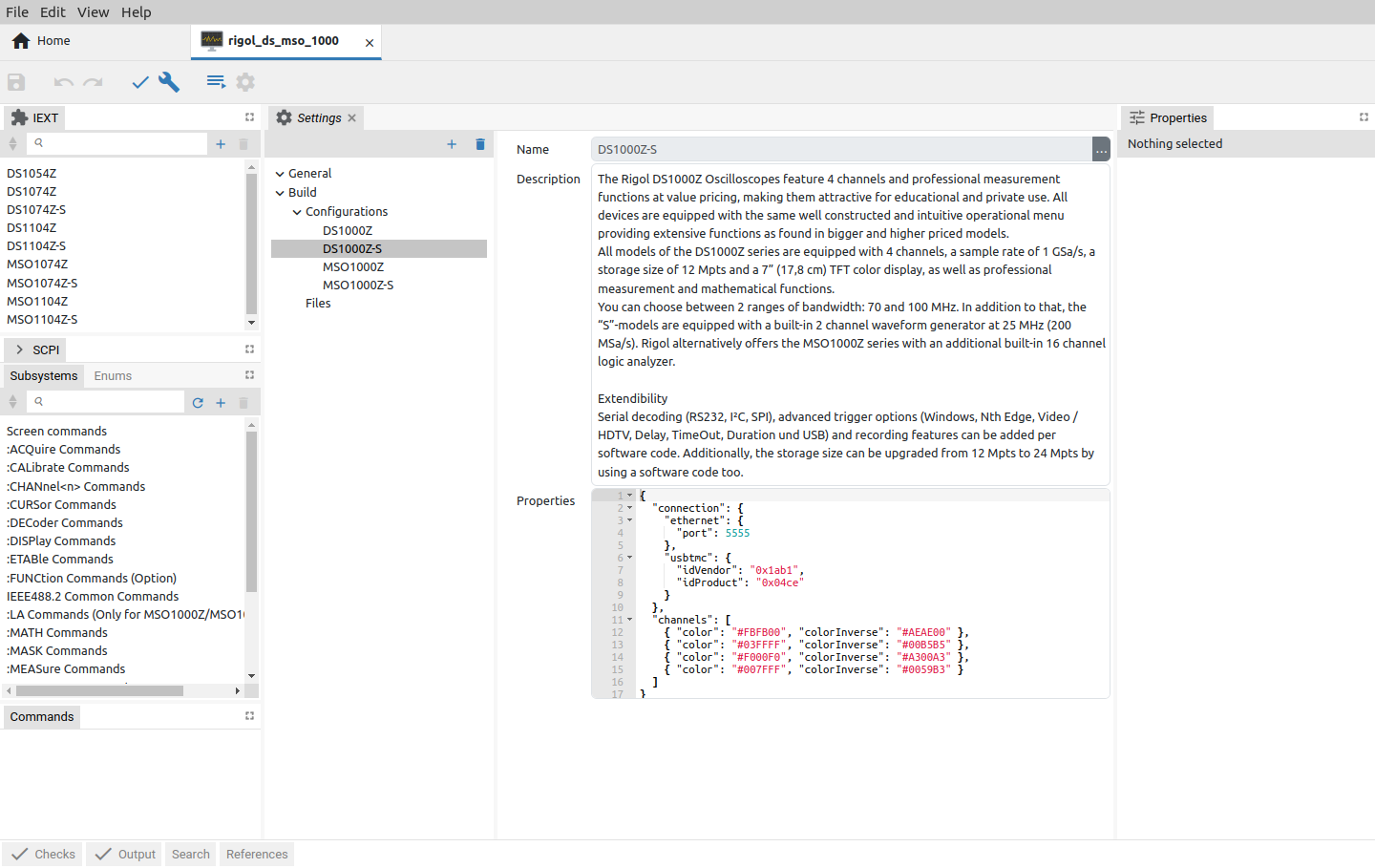Viewport: 1375px width, 868px height.
Task: Add a new item in IEXT panel
Action: click(x=221, y=144)
